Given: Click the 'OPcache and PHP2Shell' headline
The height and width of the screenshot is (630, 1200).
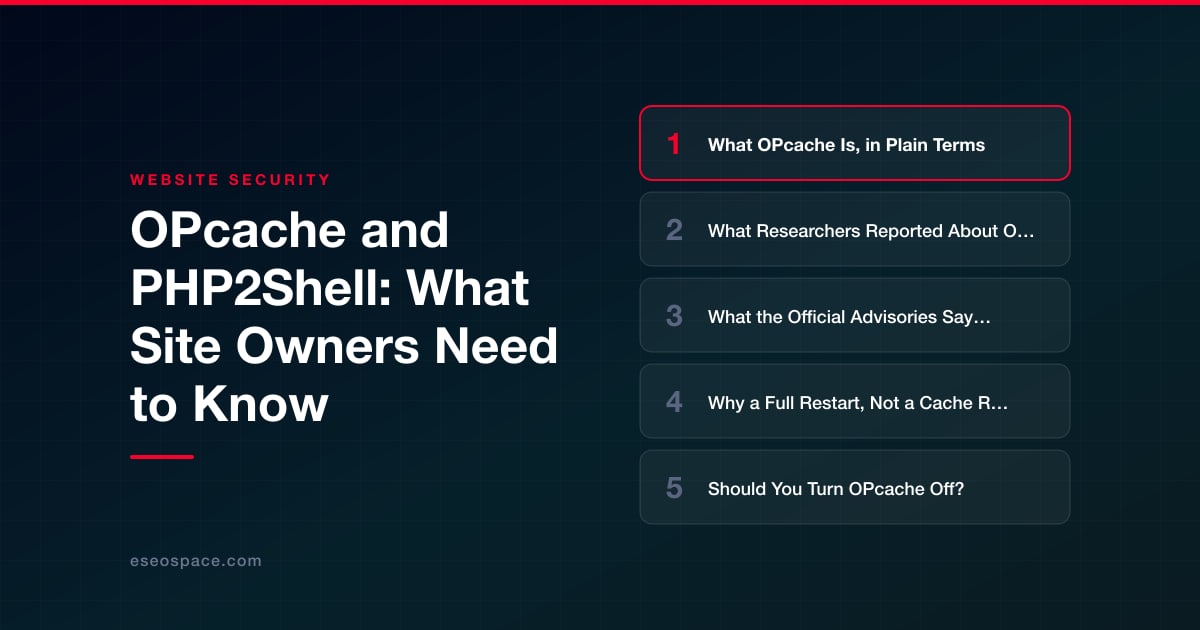Looking at the screenshot, I should pos(344,317).
